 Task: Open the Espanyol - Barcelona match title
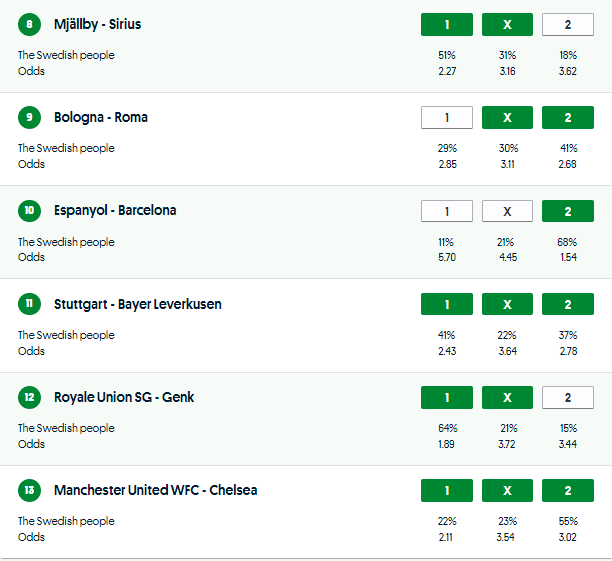tap(115, 211)
